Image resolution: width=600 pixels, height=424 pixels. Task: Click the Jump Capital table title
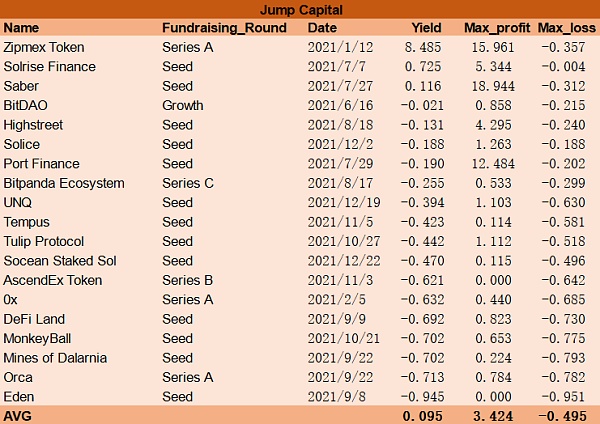tap(300, 10)
